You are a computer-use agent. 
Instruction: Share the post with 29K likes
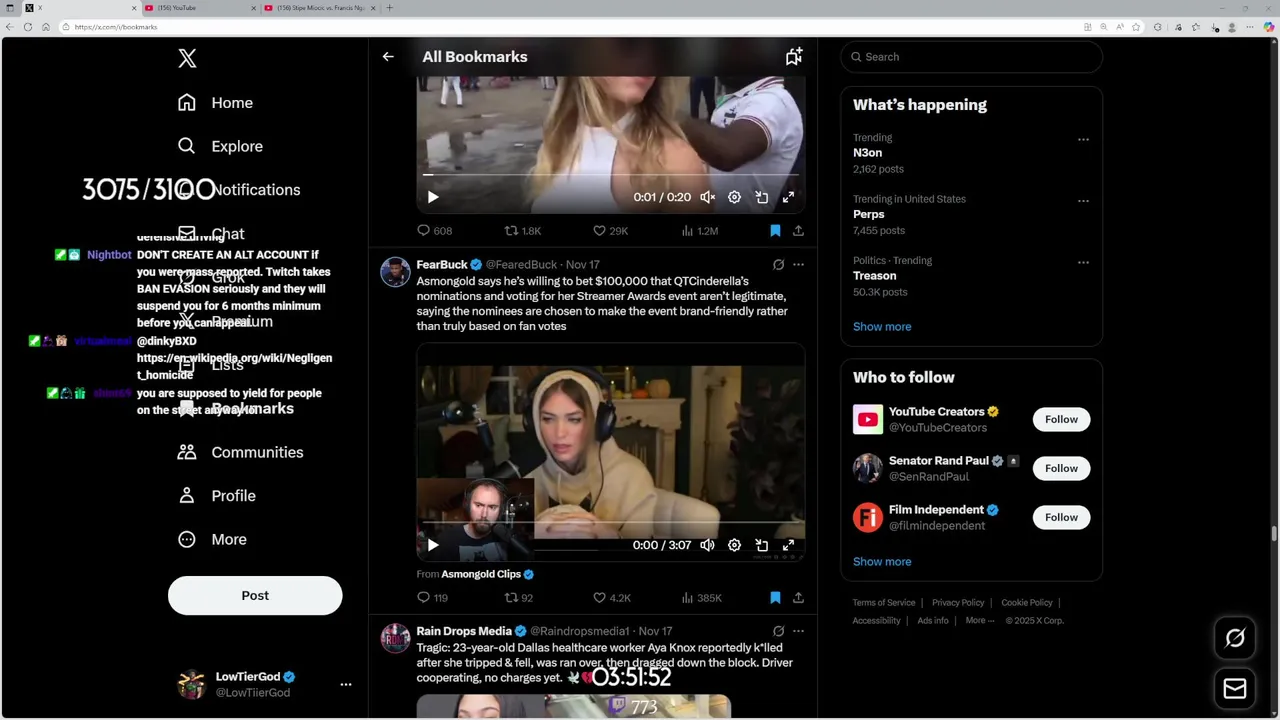798,231
